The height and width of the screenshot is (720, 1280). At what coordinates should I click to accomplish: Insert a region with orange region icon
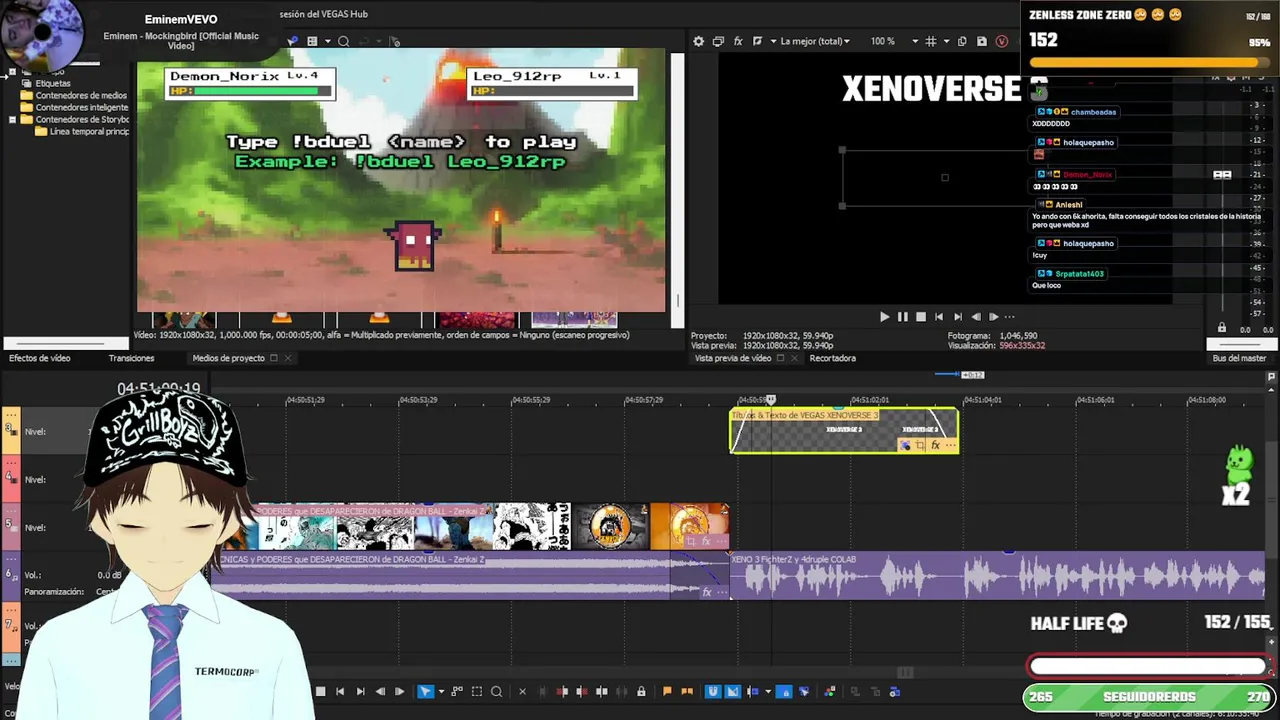tap(686, 691)
